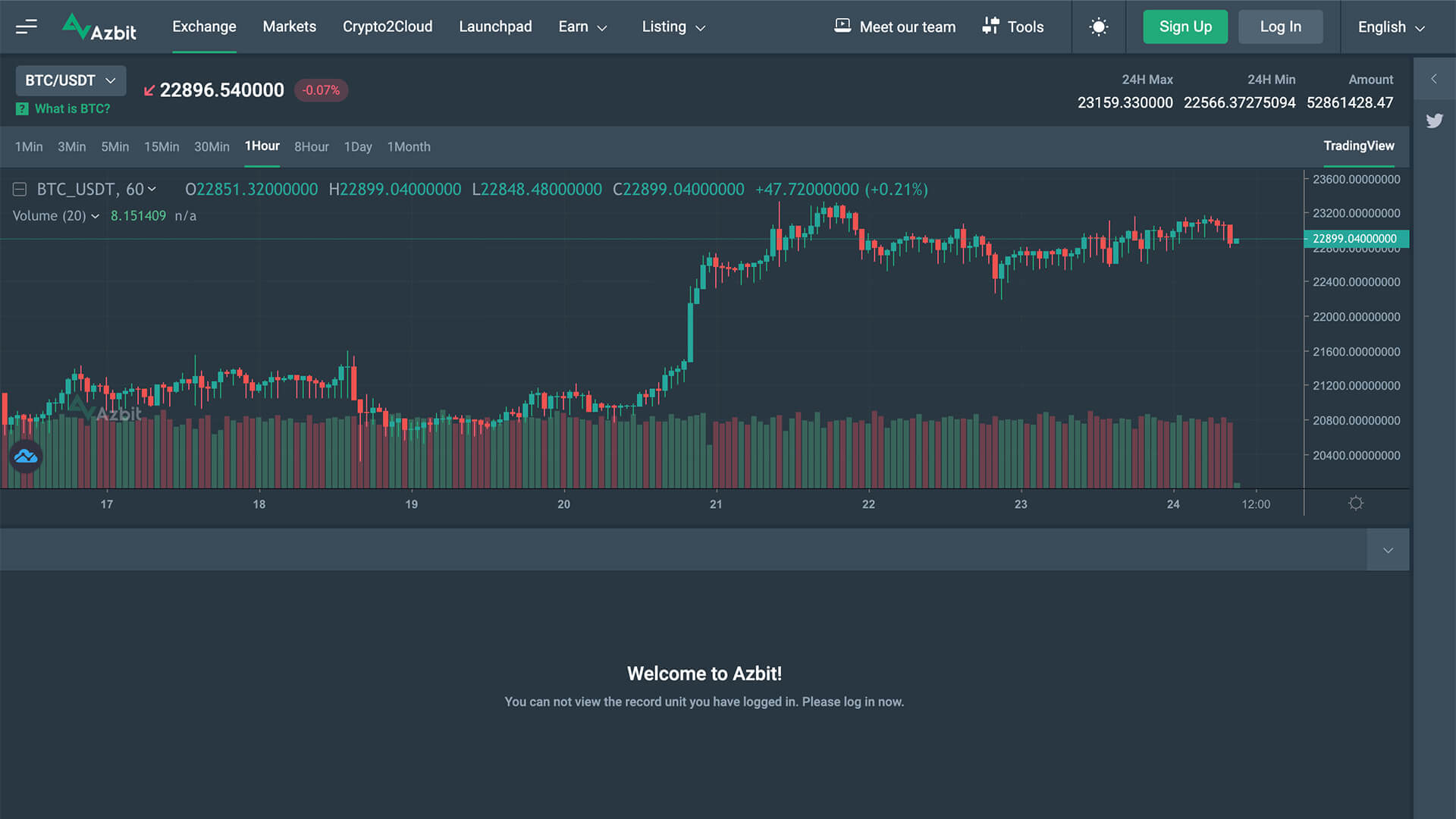Collapse right sidebar with arrow icon
Screen dimensions: 1456x819
click(x=1434, y=79)
